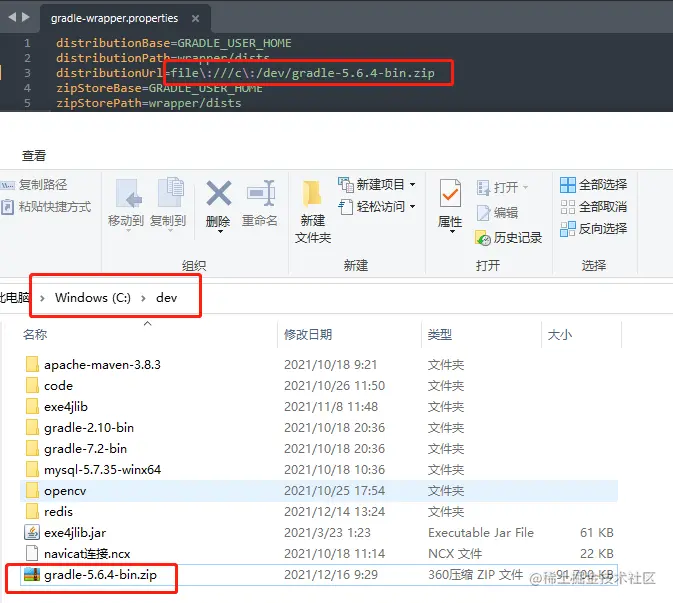673x603 pixels.
Task: Click the 粘贴快捷方式 paste shortcut button
Action: (46, 207)
